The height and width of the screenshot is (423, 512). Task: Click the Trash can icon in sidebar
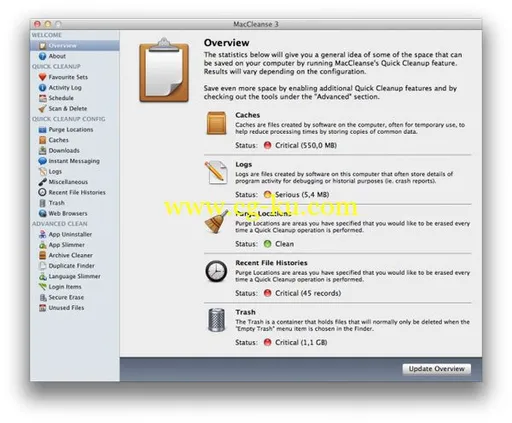(x=42, y=203)
